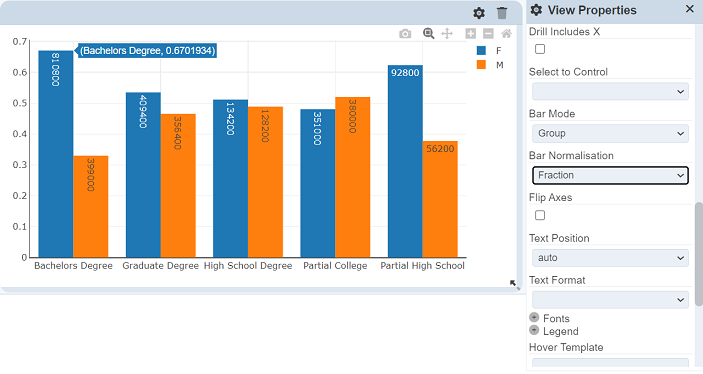Zoom out with minus icon

point(488,34)
